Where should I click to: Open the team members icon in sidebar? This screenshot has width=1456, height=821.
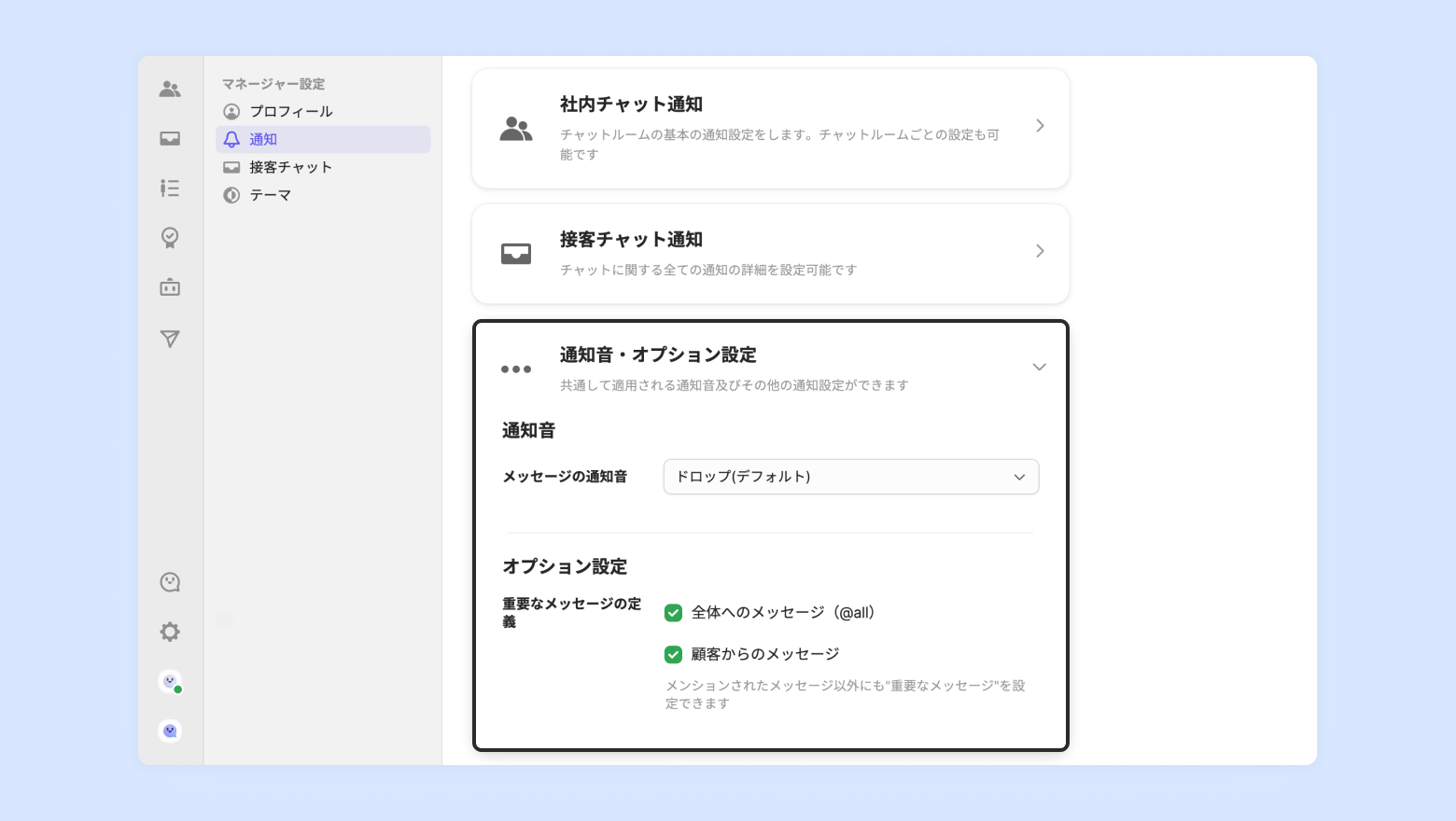click(170, 90)
